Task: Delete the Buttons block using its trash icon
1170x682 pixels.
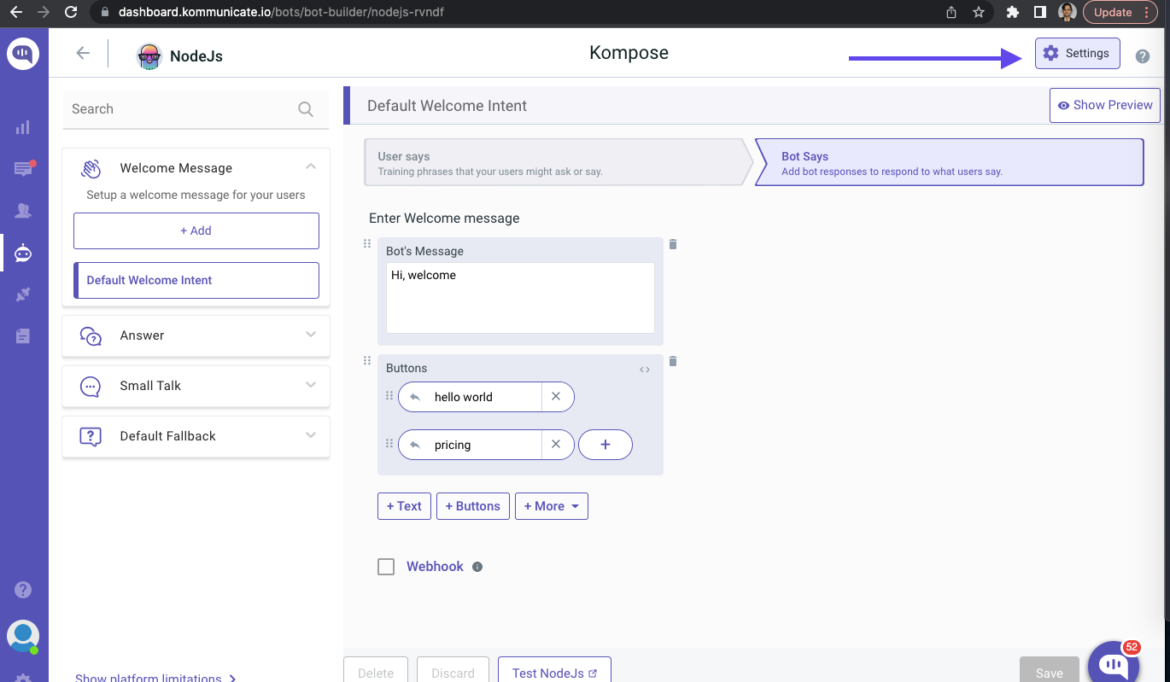Action: tap(672, 361)
